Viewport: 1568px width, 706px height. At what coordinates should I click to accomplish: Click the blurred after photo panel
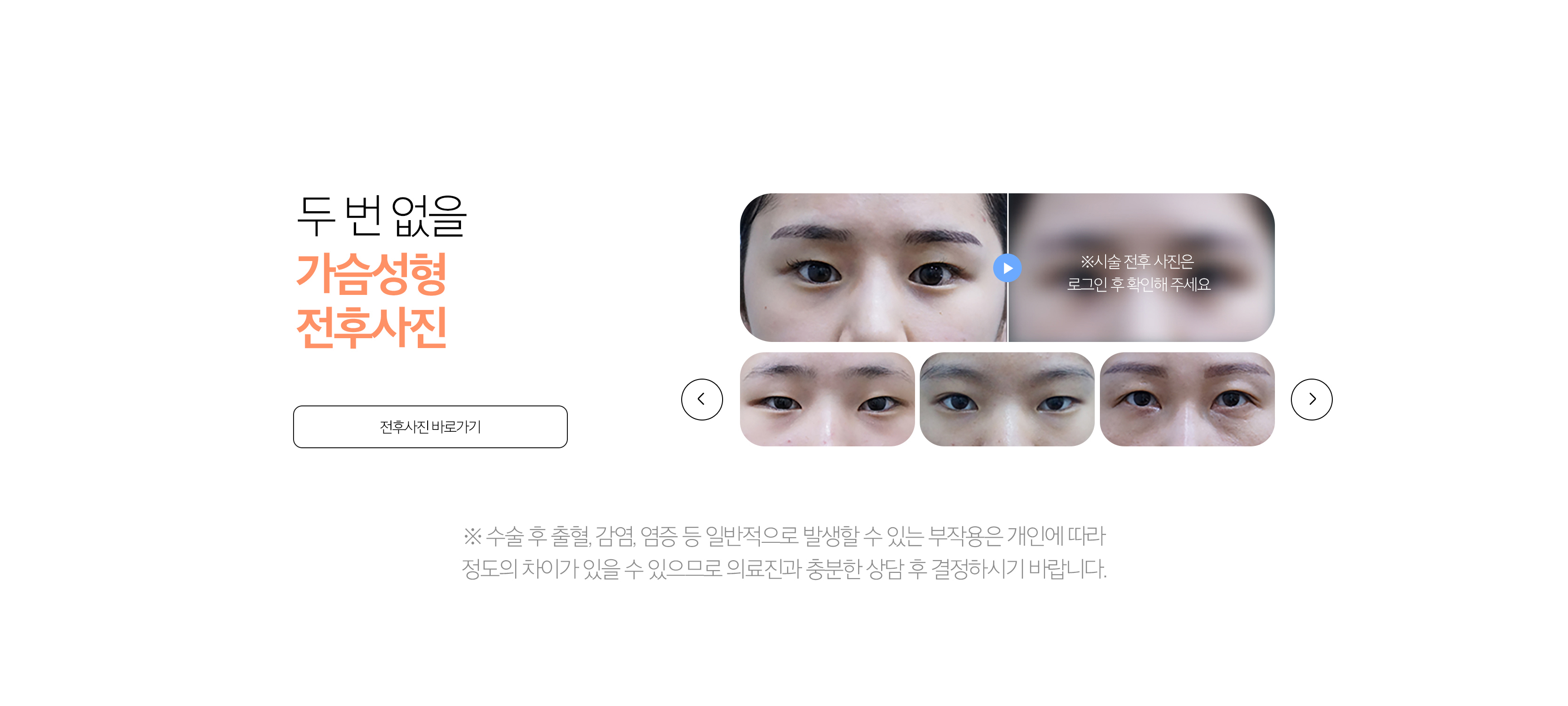[1142, 268]
